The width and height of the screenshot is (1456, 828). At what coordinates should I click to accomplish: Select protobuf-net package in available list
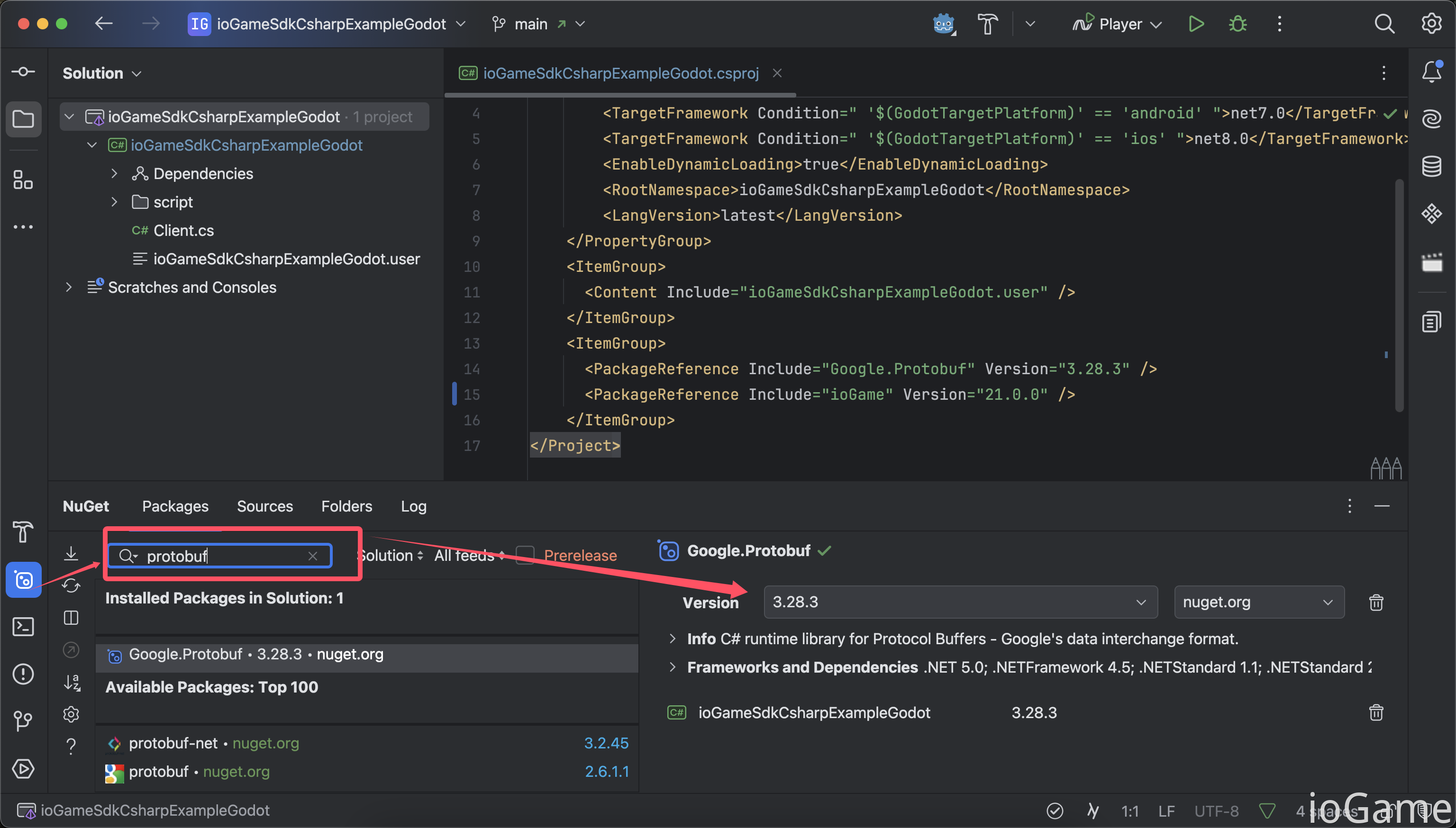click(173, 743)
